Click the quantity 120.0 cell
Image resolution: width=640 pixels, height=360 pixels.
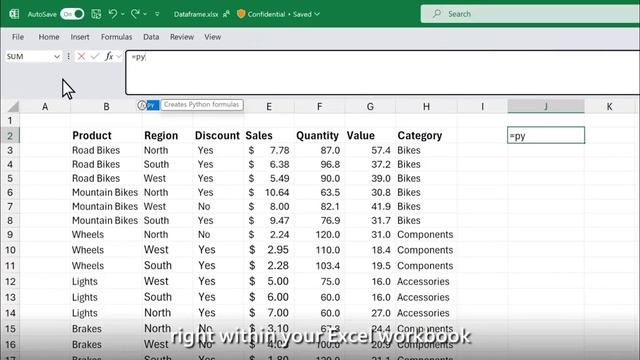(x=319, y=235)
